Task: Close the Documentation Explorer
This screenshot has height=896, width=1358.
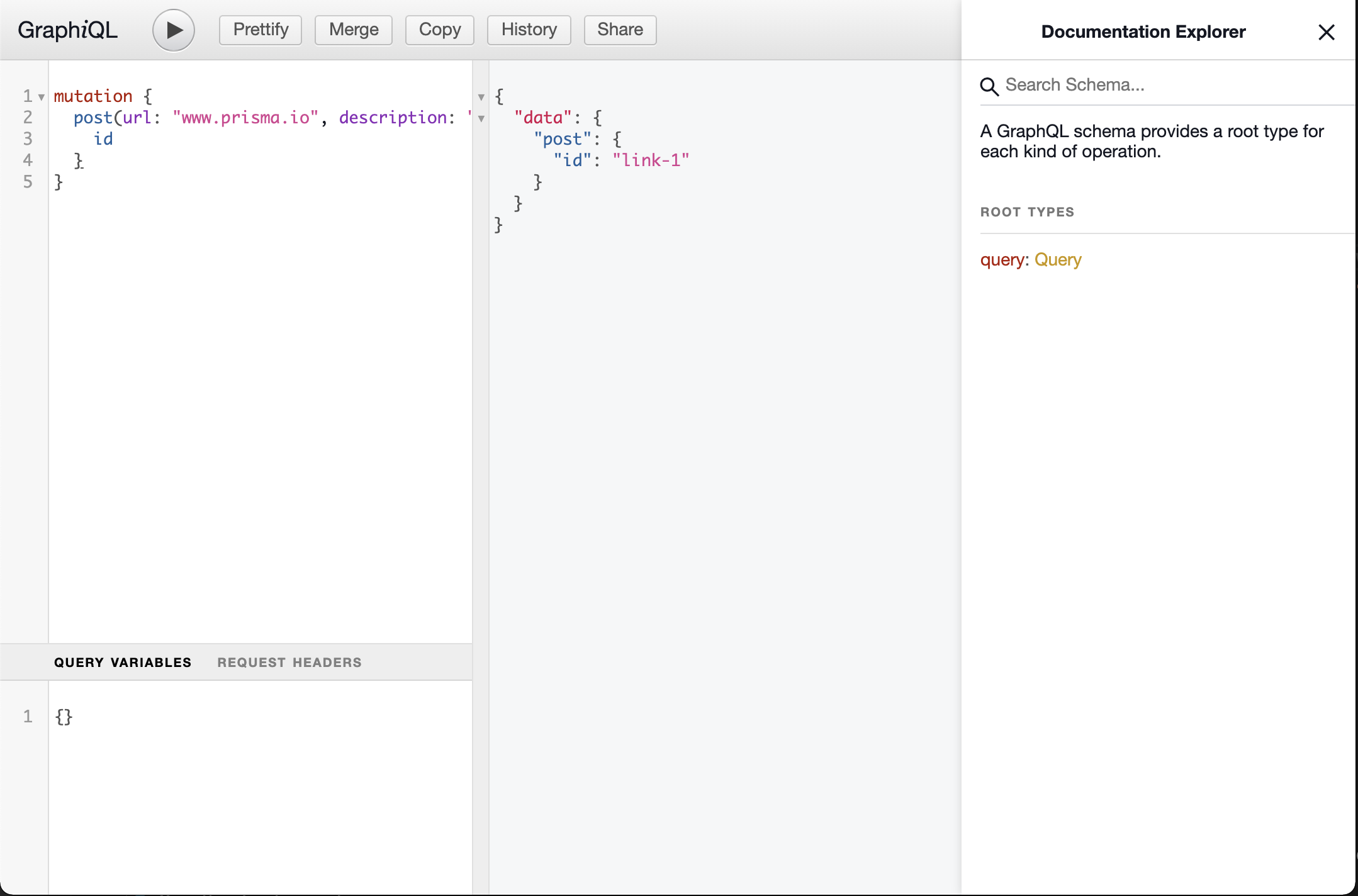Action: click(x=1327, y=32)
